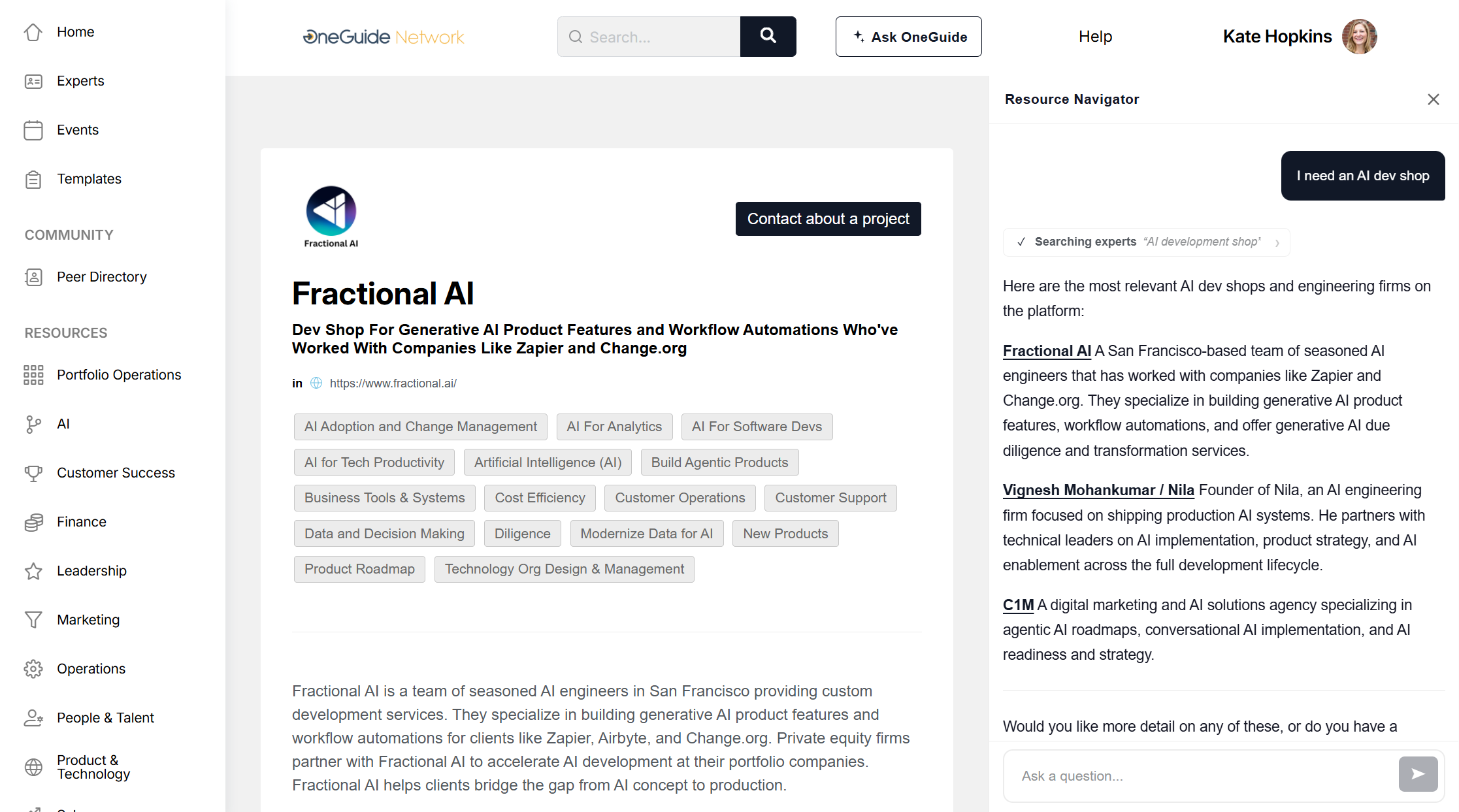Click Technology Org Design & Management tag
The image size is (1459, 812).
point(565,569)
